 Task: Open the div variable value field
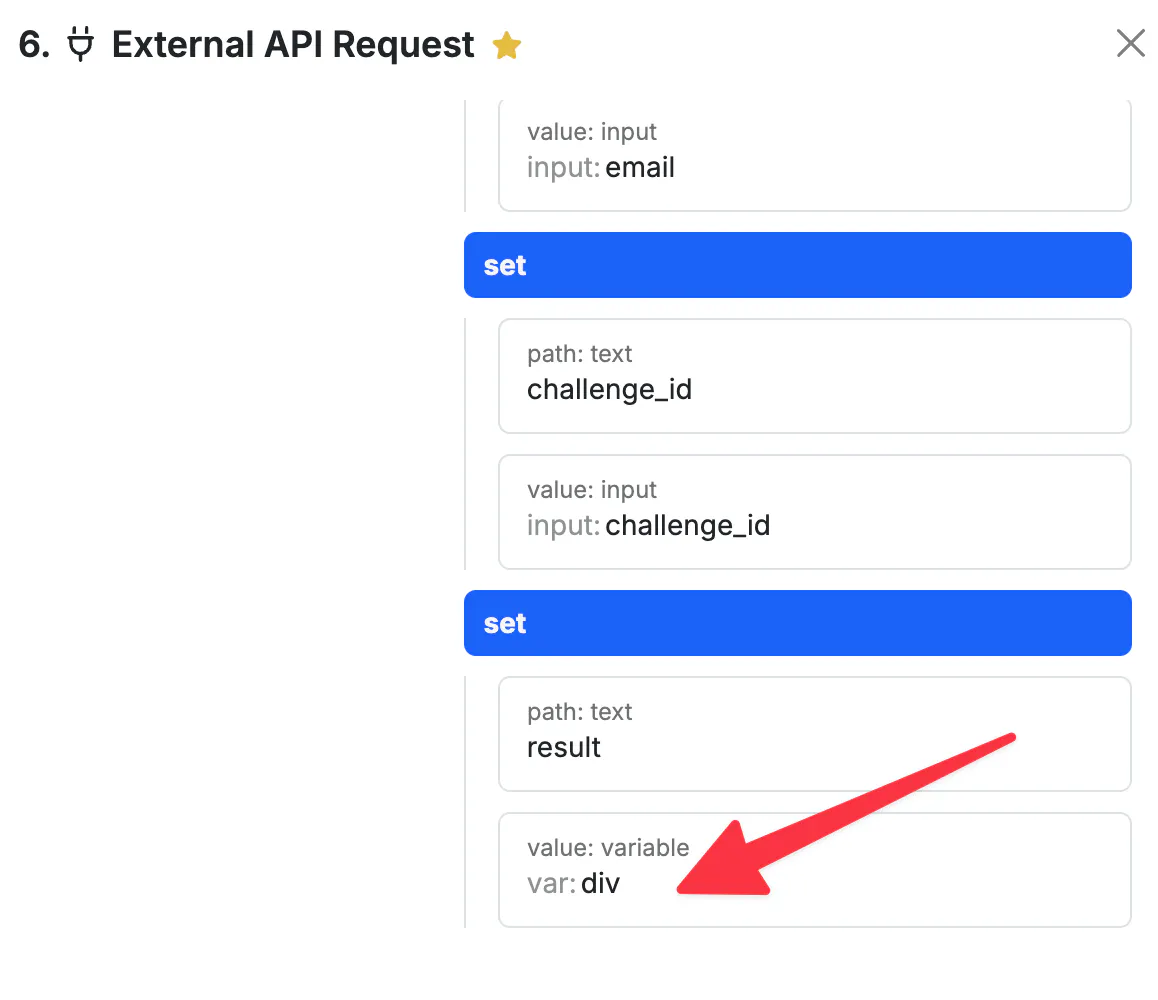point(814,870)
